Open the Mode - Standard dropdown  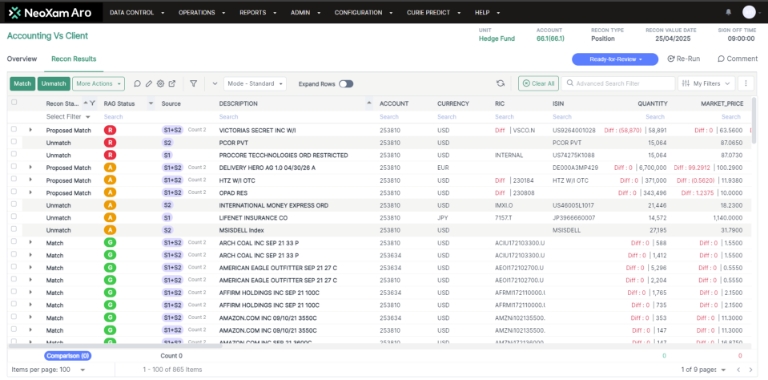(x=255, y=84)
